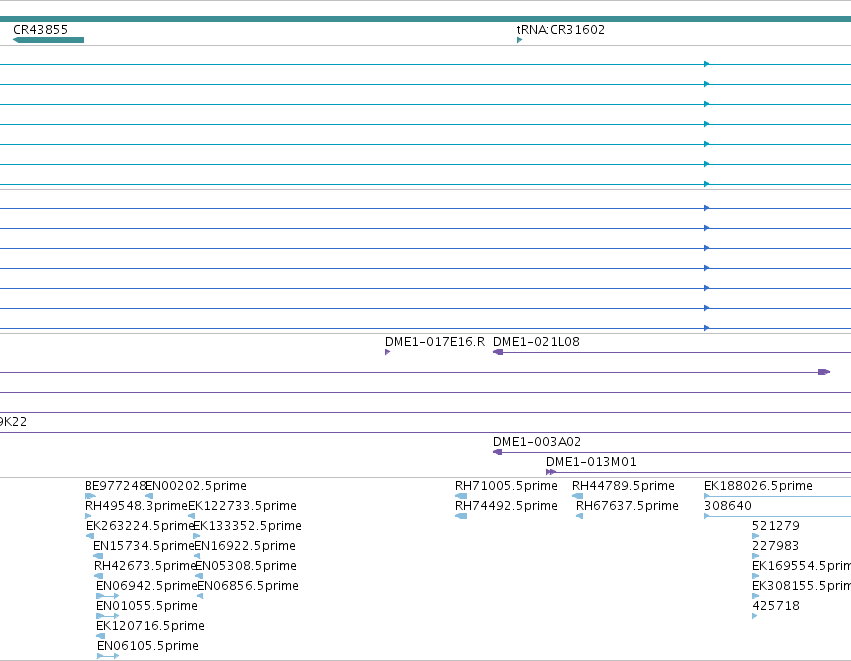The width and height of the screenshot is (851, 661).
Task: Click the EN06105.5prime label
Action: pyautogui.click(x=148, y=646)
